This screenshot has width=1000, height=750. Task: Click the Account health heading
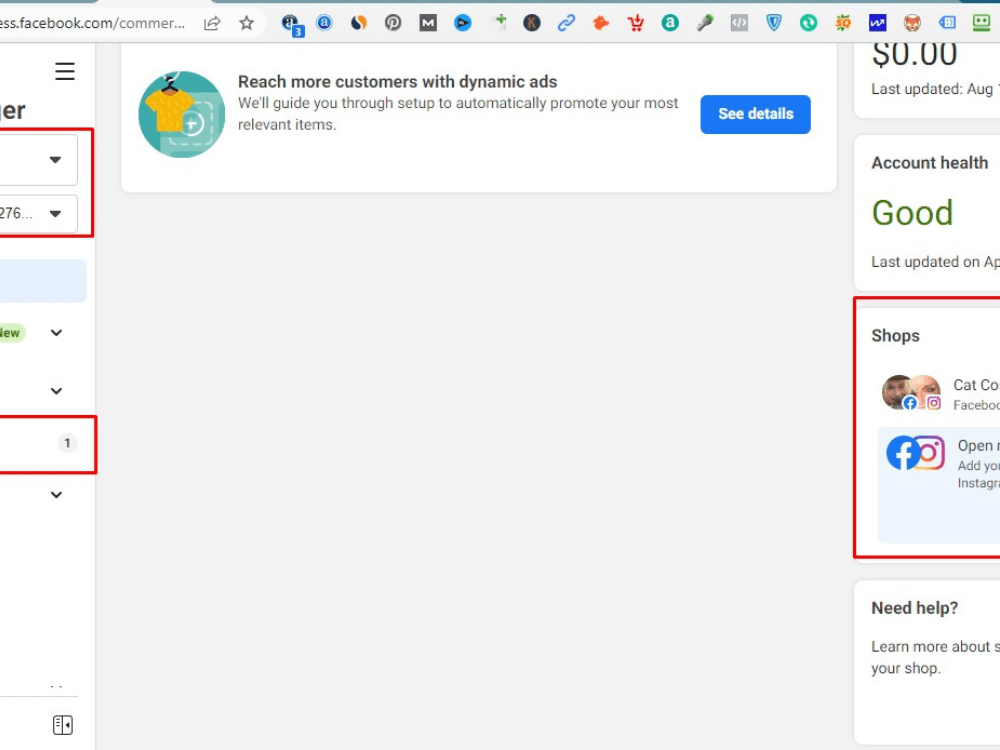pyautogui.click(x=929, y=163)
